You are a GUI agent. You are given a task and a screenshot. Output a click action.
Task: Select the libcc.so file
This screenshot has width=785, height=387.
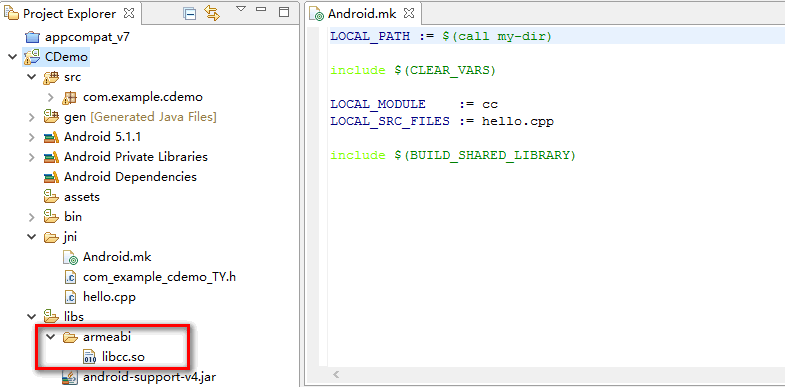coord(123,357)
